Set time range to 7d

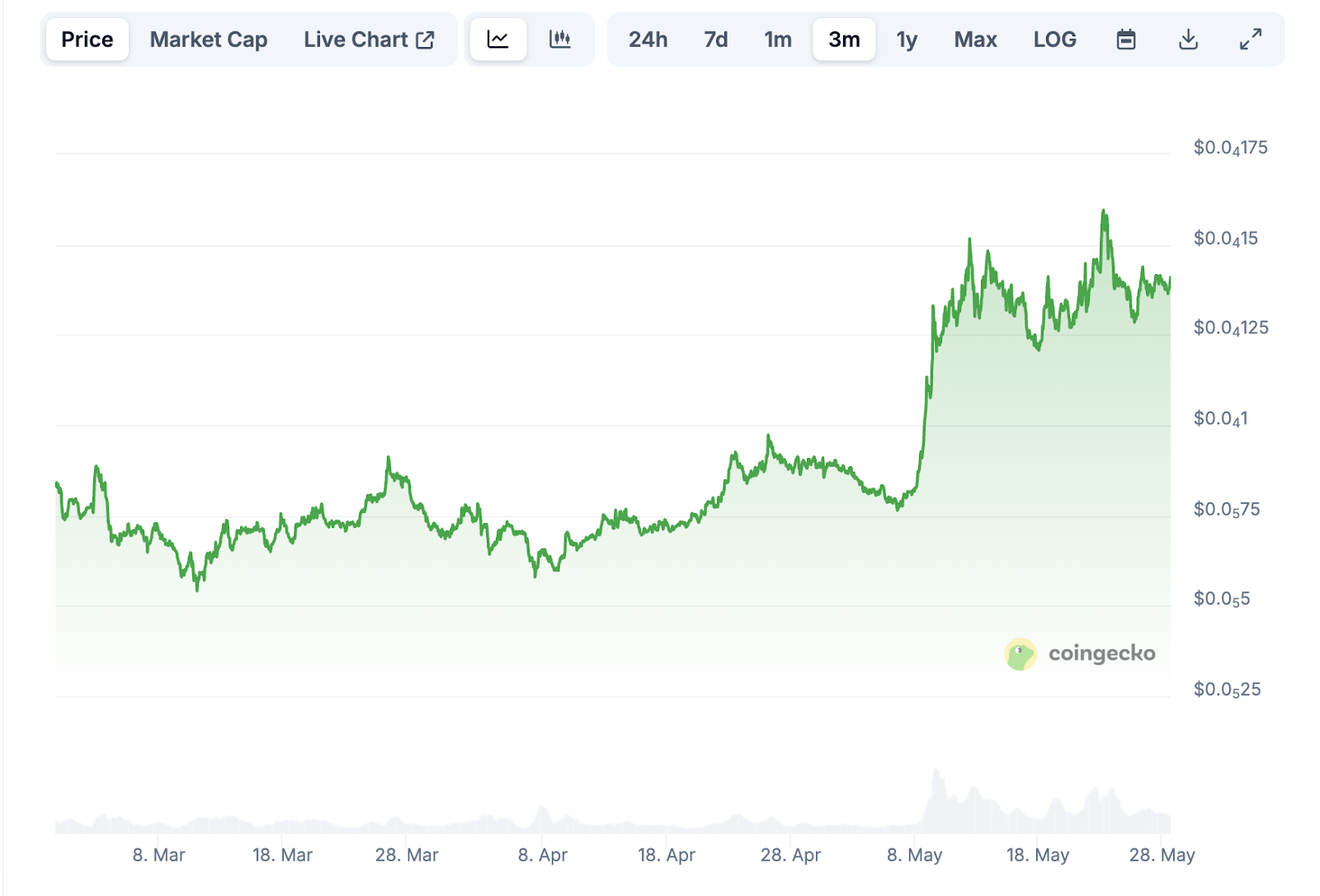pyautogui.click(x=716, y=40)
